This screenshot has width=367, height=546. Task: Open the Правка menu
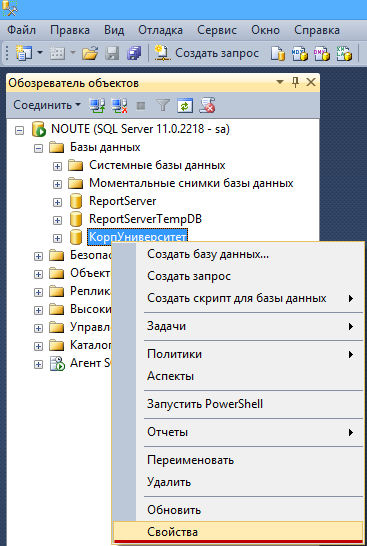(70, 30)
